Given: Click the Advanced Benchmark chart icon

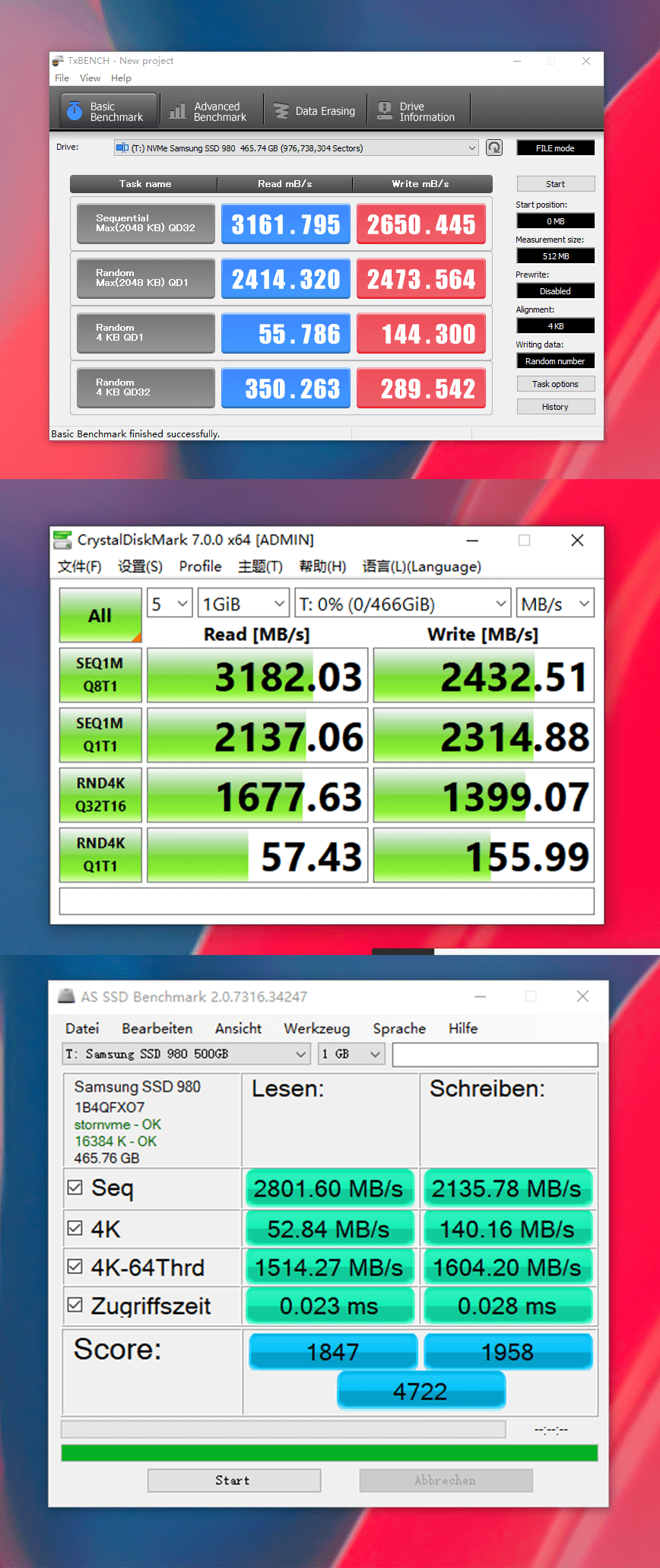Looking at the screenshot, I should click(x=177, y=111).
